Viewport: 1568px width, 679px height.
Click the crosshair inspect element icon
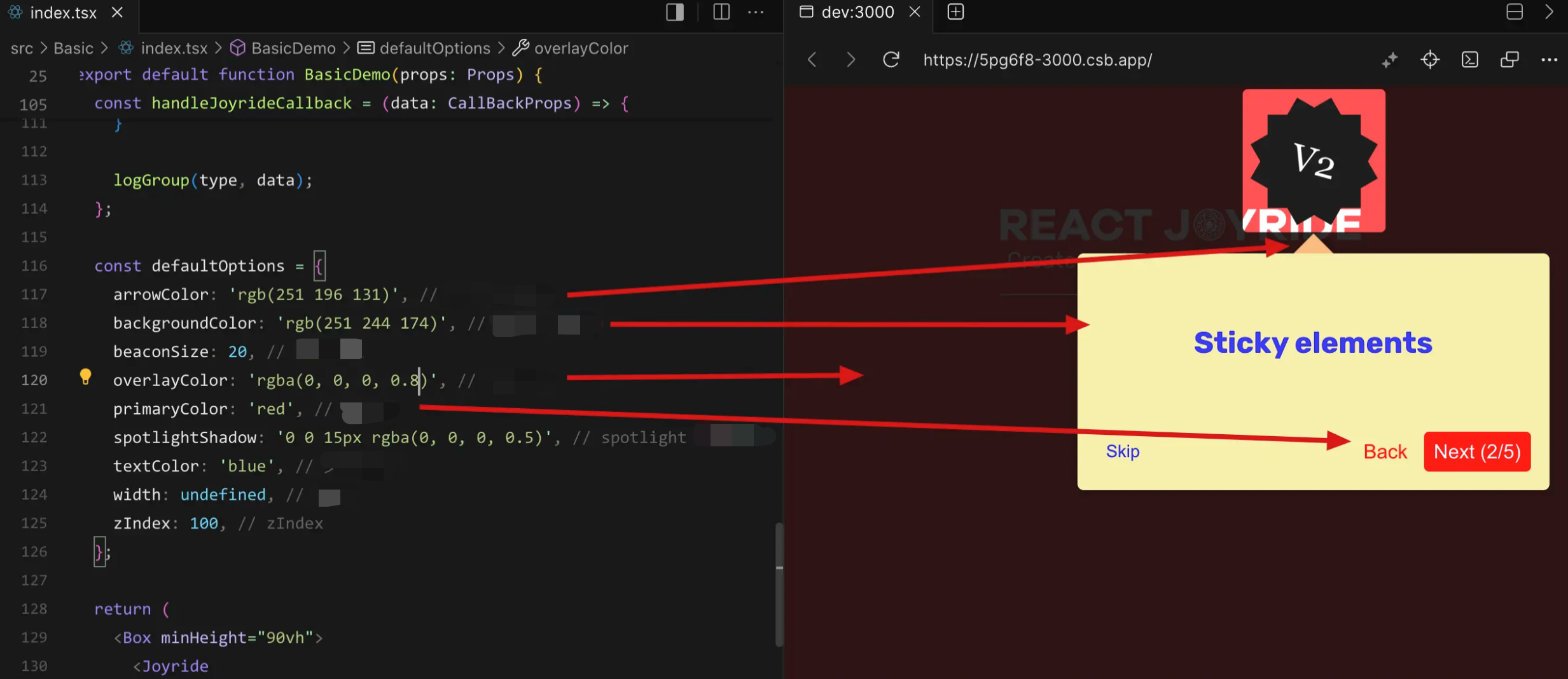1429,60
